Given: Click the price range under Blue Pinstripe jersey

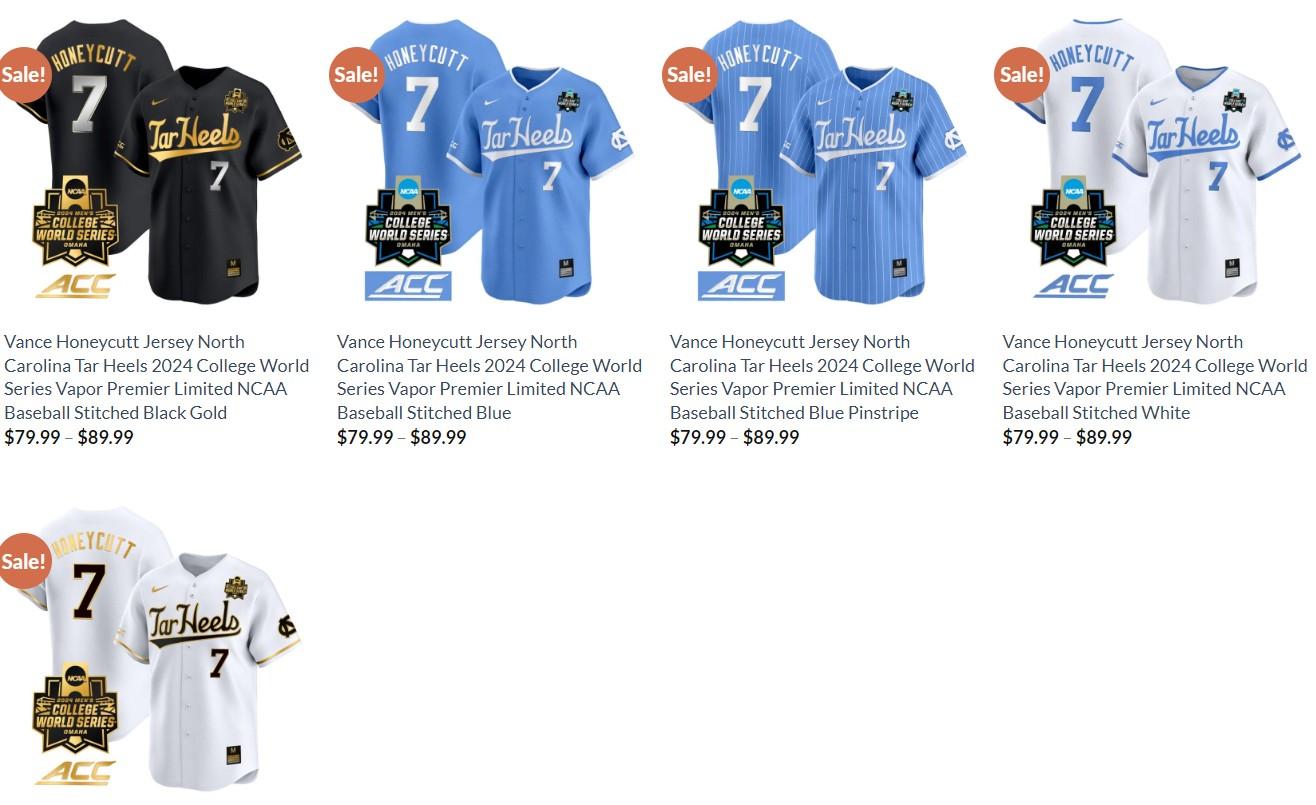Looking at the screenshot, I should [735, 437].
